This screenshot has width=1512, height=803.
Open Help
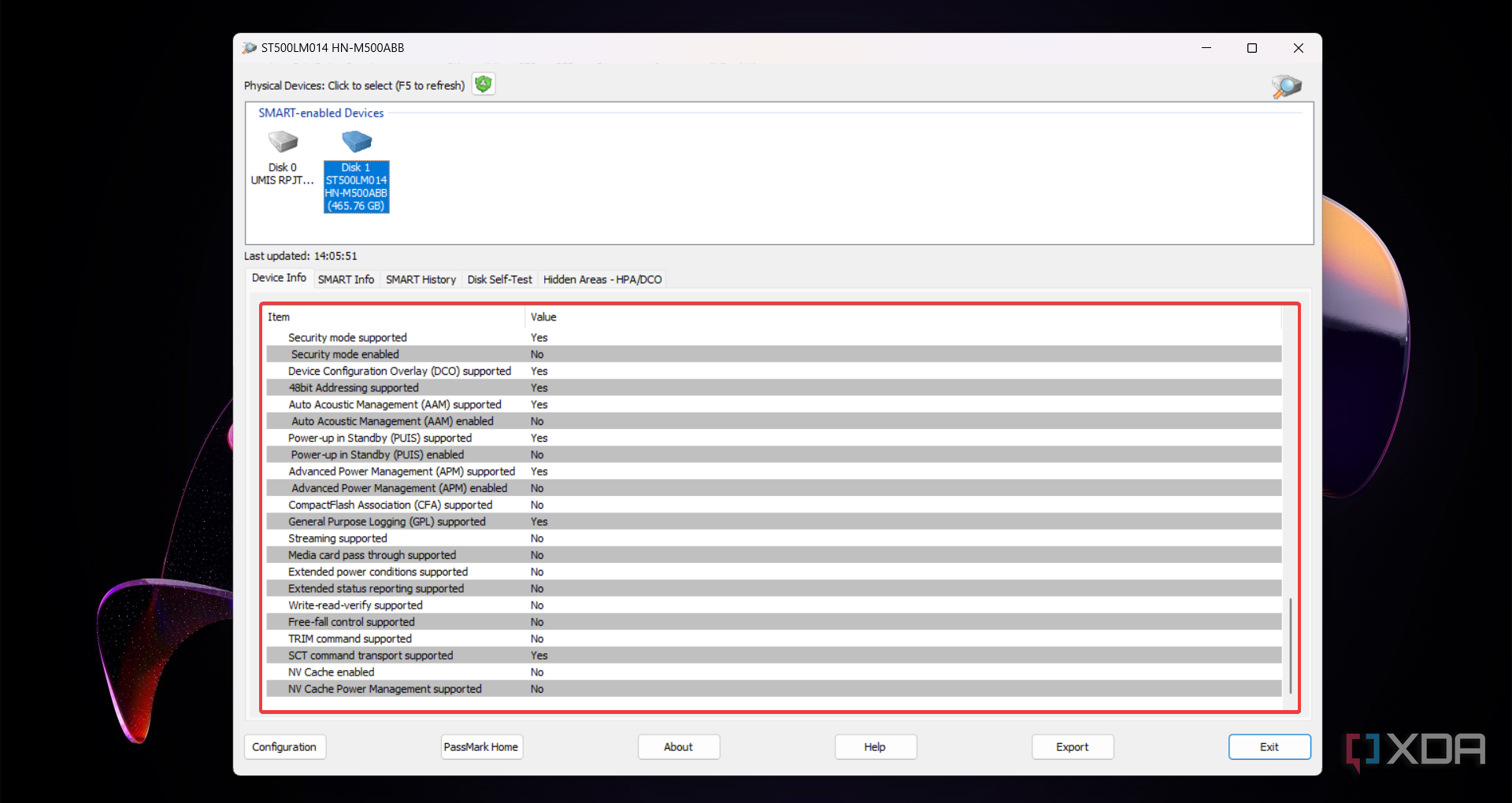(x=875, y=747)
